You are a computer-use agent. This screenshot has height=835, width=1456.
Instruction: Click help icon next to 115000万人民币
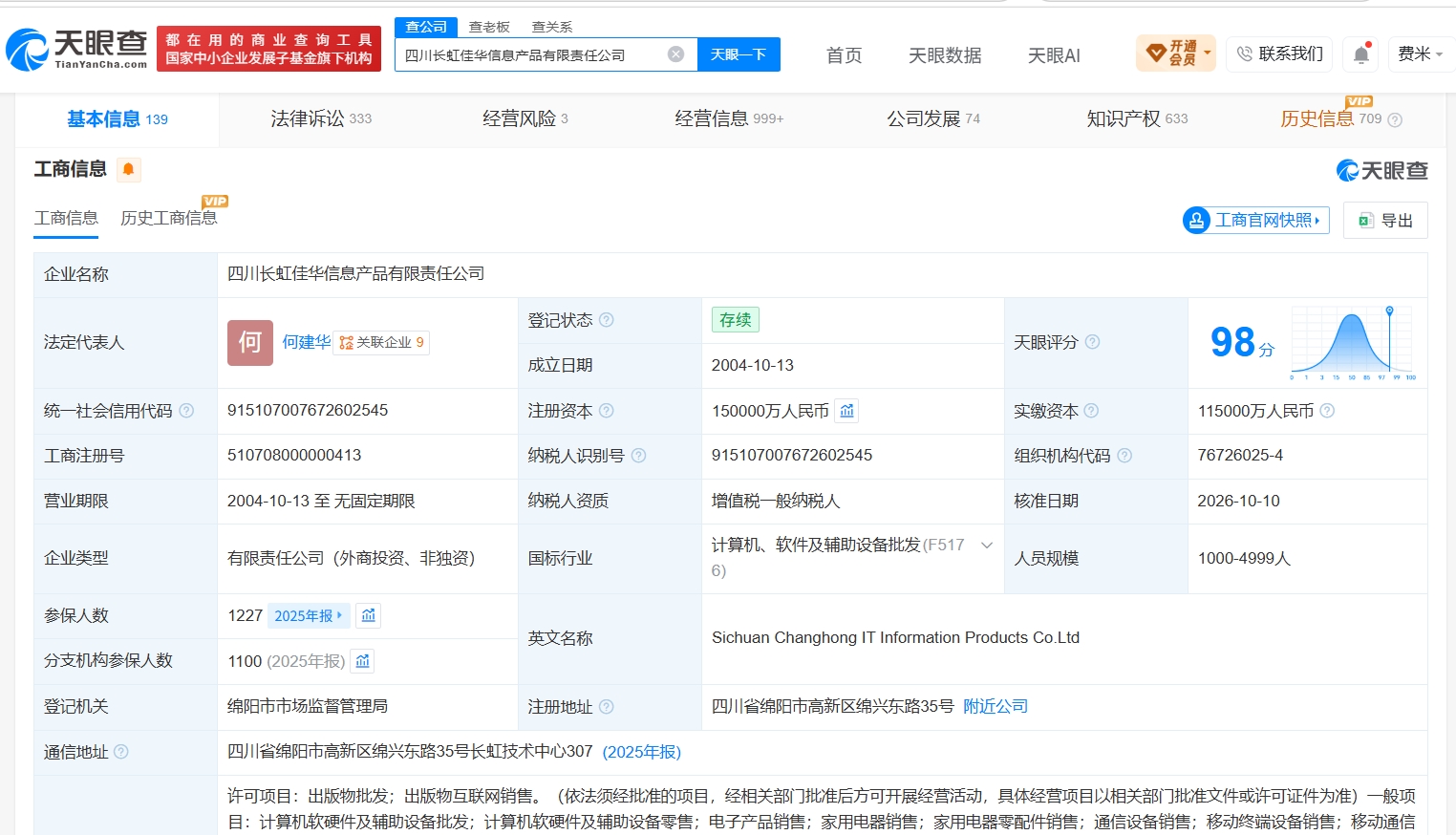(1327, 411)
